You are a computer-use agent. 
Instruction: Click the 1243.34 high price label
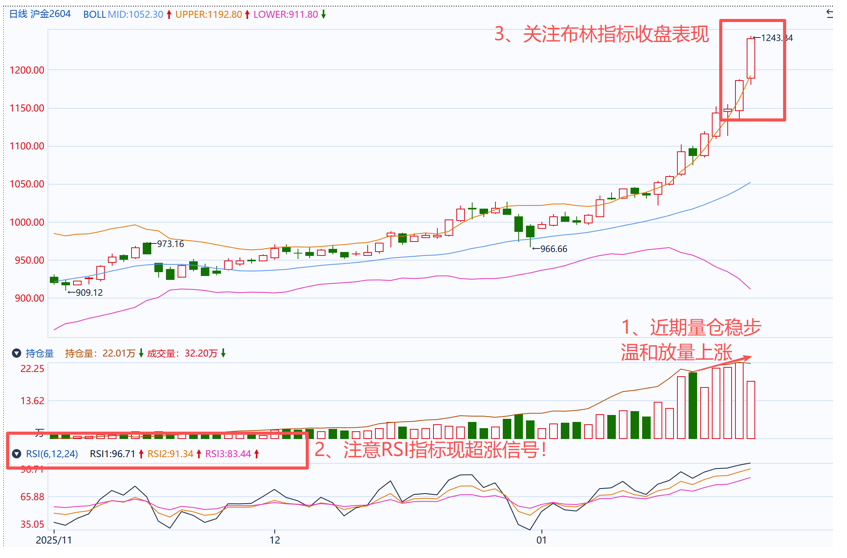coord(777,38)
